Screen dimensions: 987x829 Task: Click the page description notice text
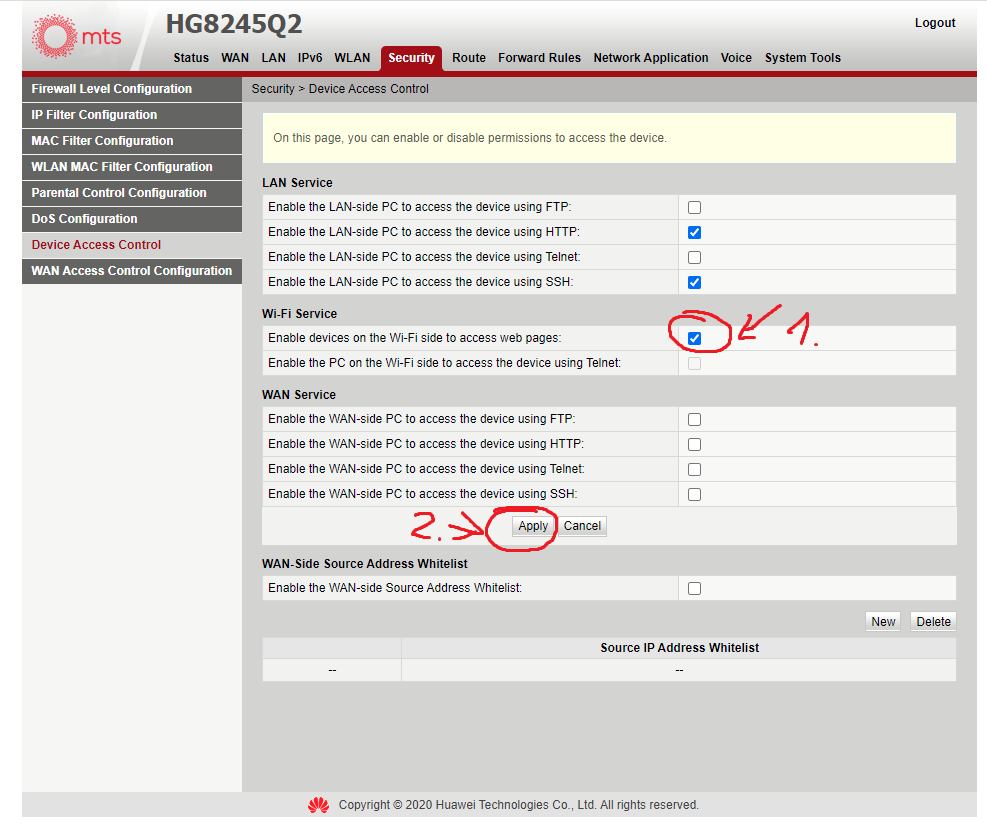[470, 138]
